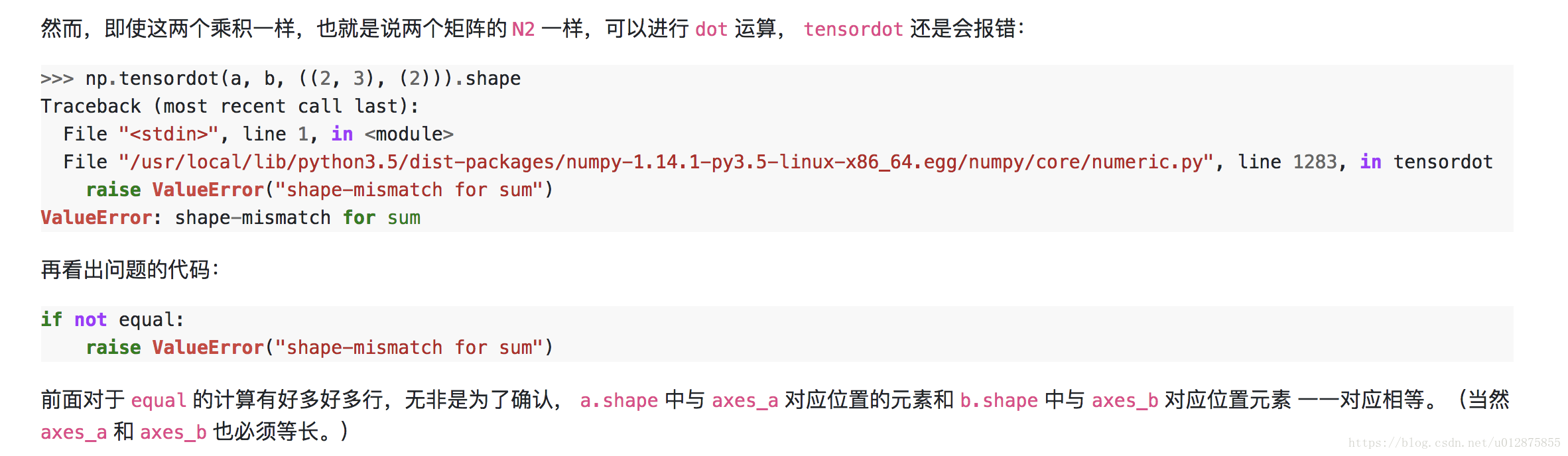The height and width of the screenshot is (456, 1568).
Task: Click the "<stdin>" file string
Action: pyautogui.click(x=168, y=134)
